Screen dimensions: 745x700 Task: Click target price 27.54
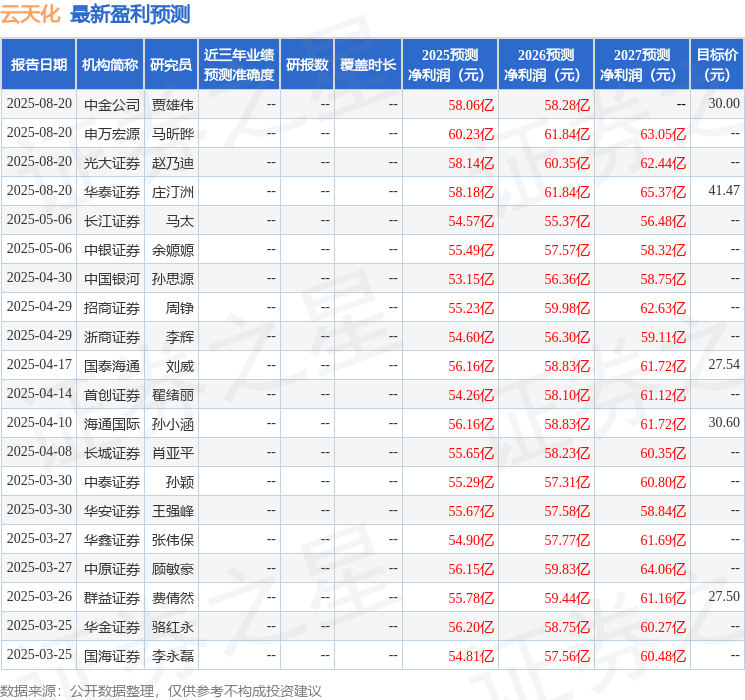724,364
